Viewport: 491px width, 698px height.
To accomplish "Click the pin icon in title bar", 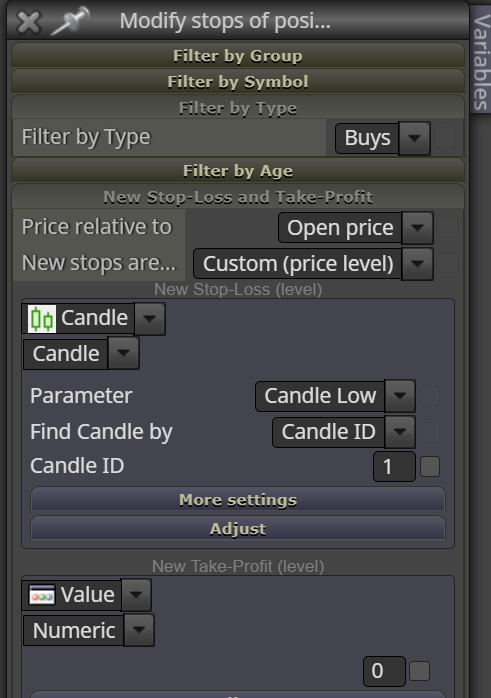I will 70,21.
